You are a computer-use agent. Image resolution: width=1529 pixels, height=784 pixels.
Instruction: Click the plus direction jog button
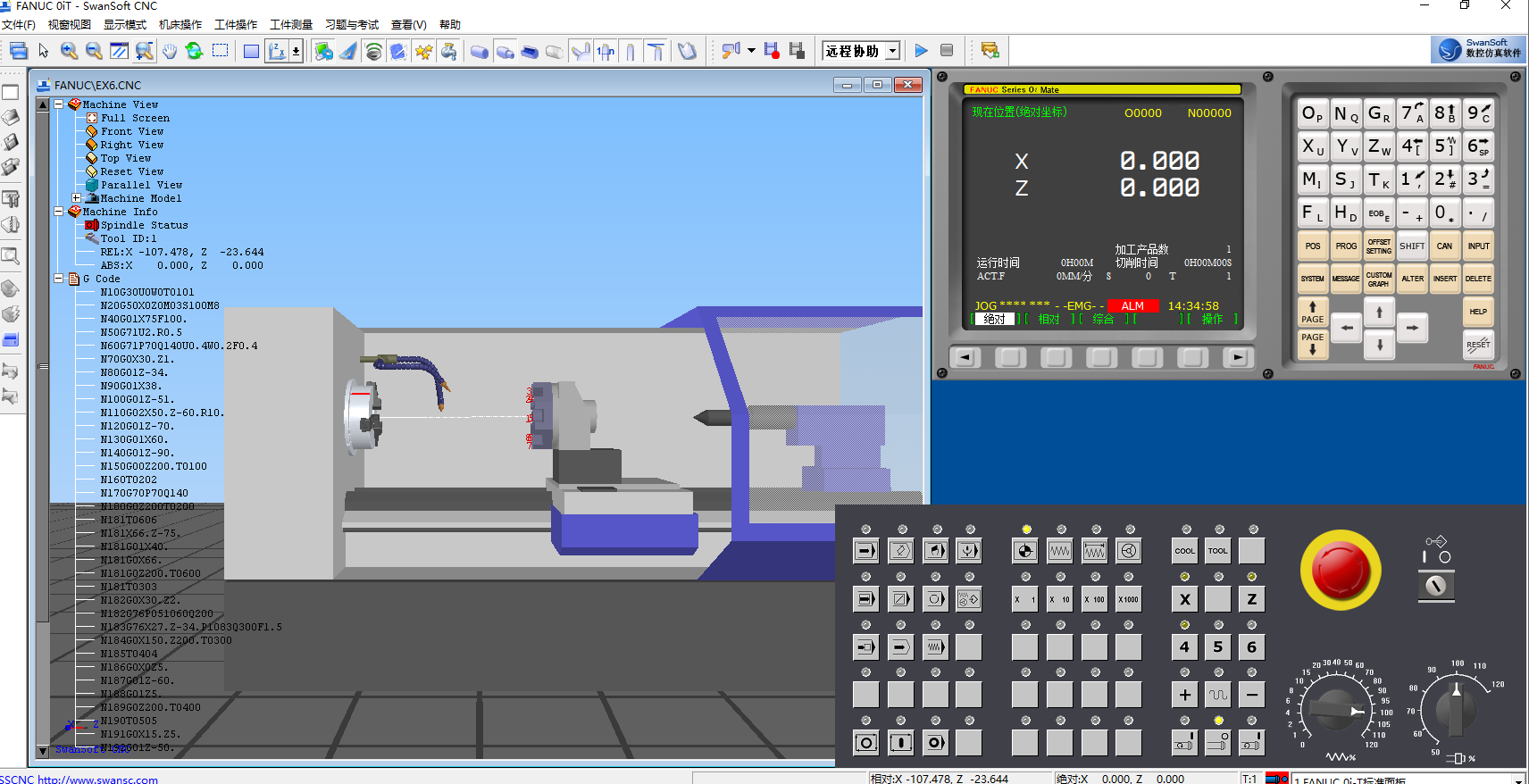[1184, 695]
